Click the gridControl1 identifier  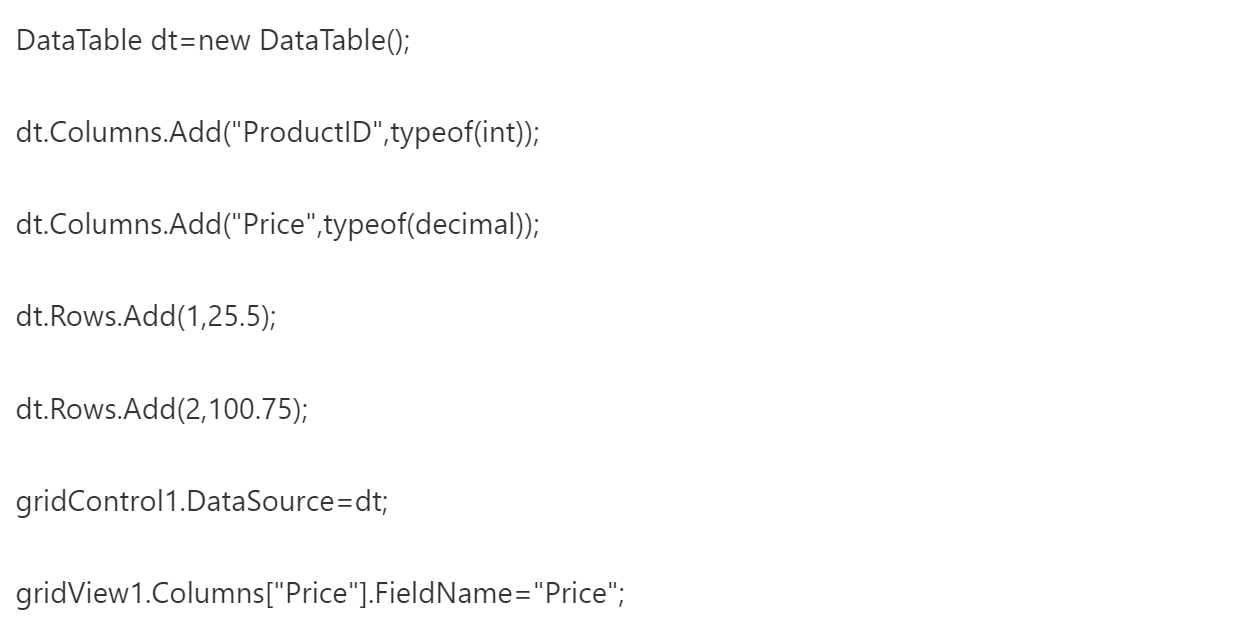pyautogui.click(x=98, y=503)
